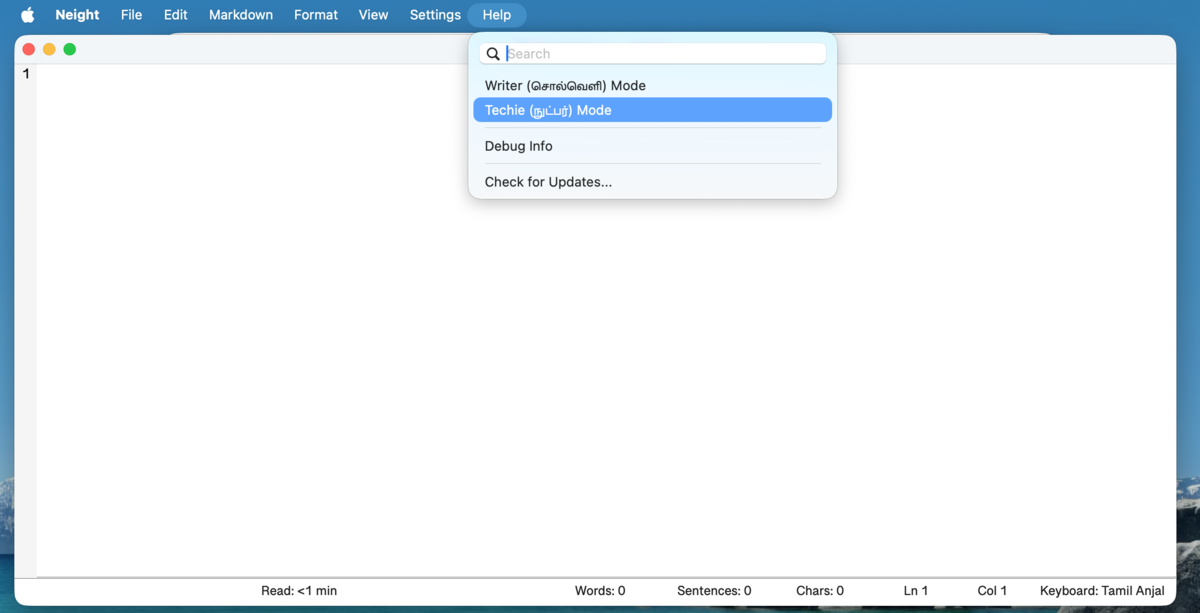This screenshot has width=1200, height=613.
Task: Open the Neight application menu
Action: click(77, 15)
